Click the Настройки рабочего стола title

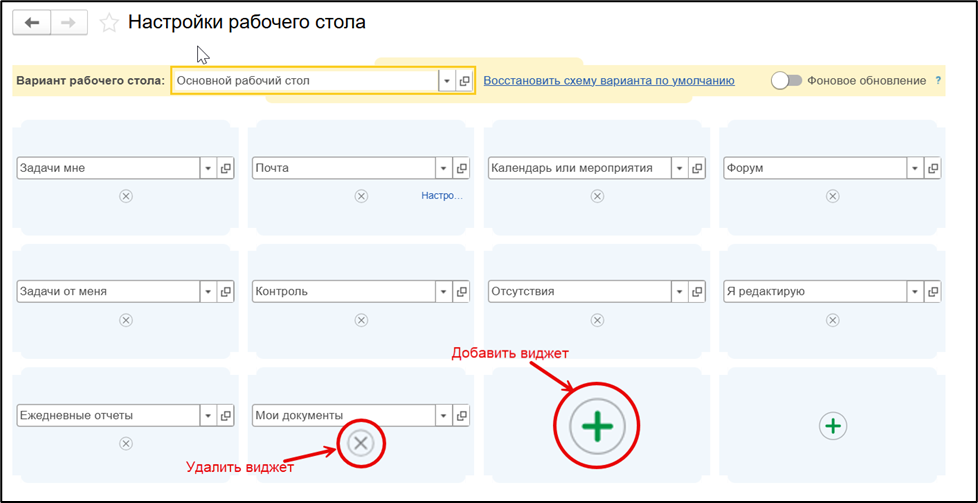coord(247,23)
